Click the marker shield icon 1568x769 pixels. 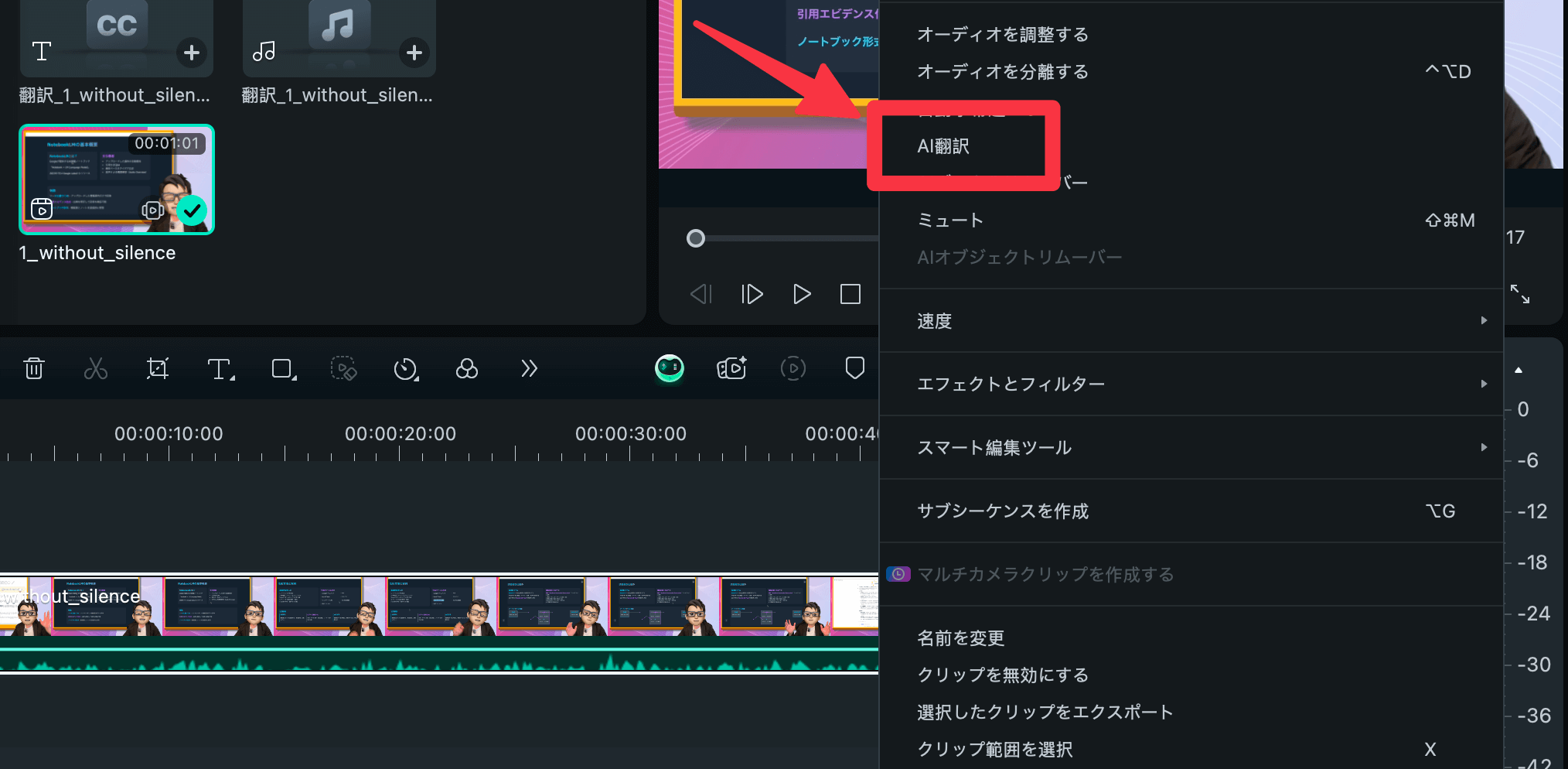[x=854, y=368]
